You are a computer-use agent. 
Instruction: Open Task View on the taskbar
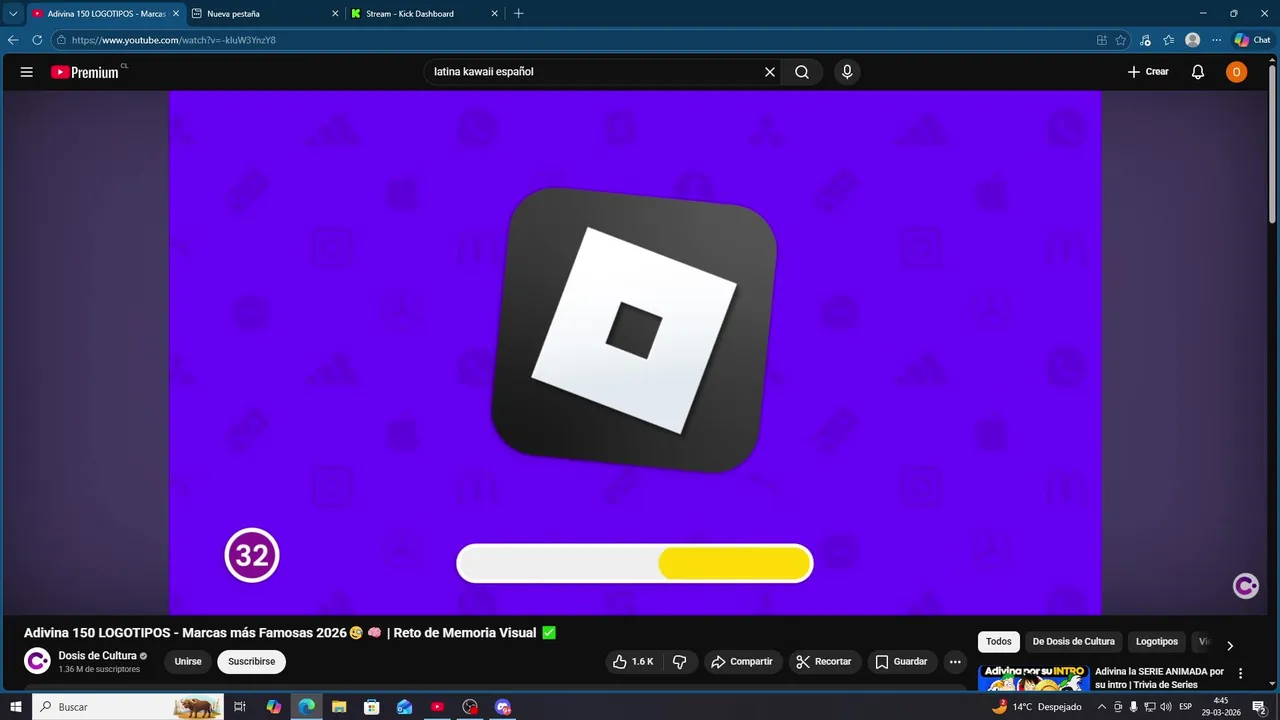[240, 707]
